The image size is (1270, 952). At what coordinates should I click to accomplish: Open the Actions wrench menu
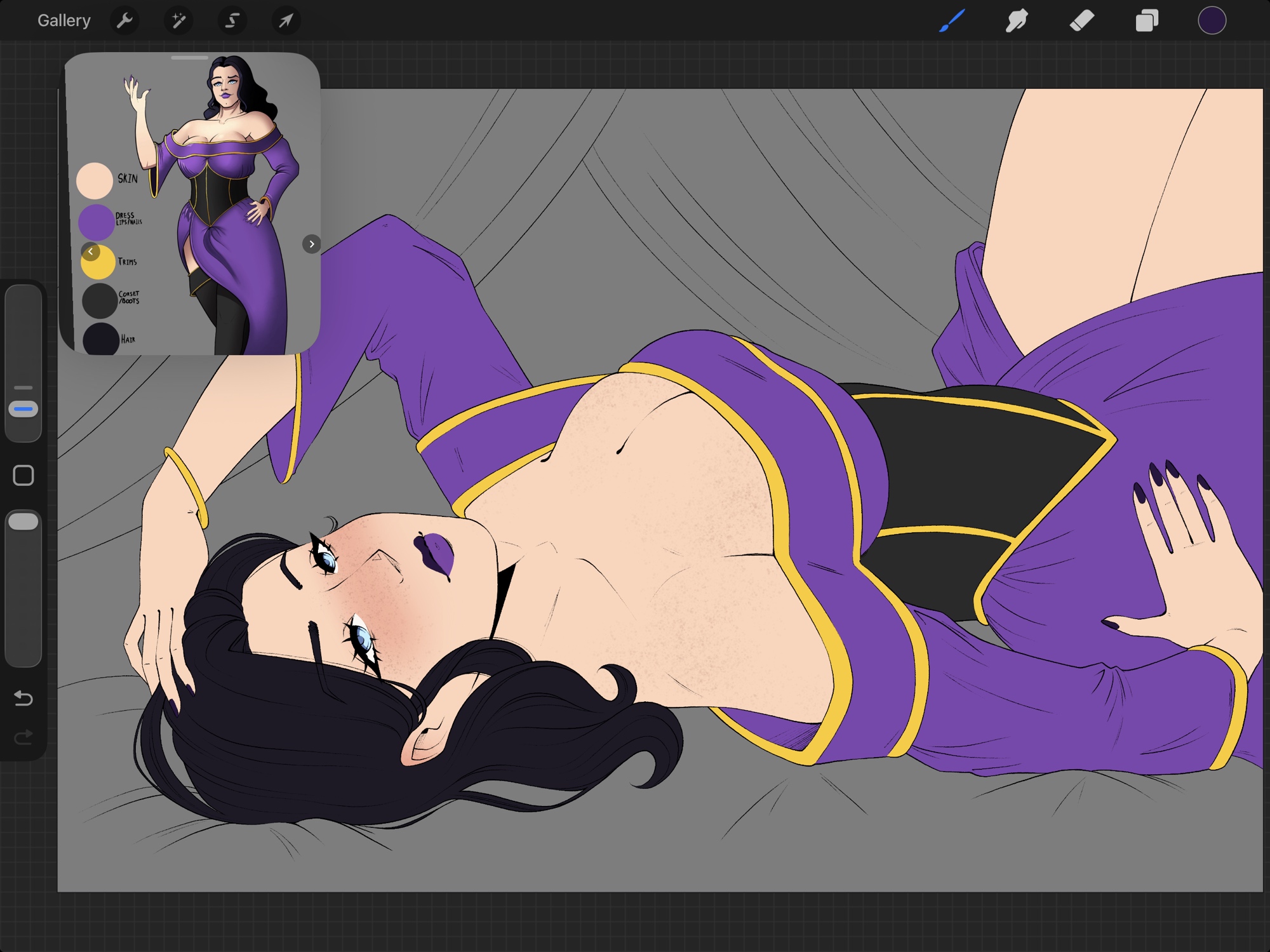124,20
